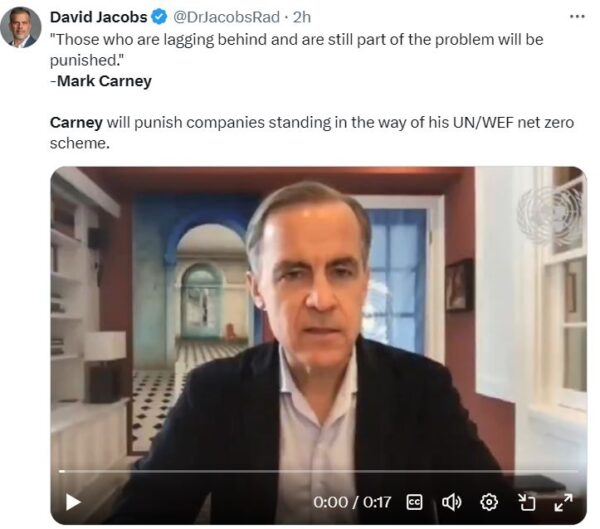
Task: Visit the @DrJacobsRad handle link
Action: click(226, 17)
